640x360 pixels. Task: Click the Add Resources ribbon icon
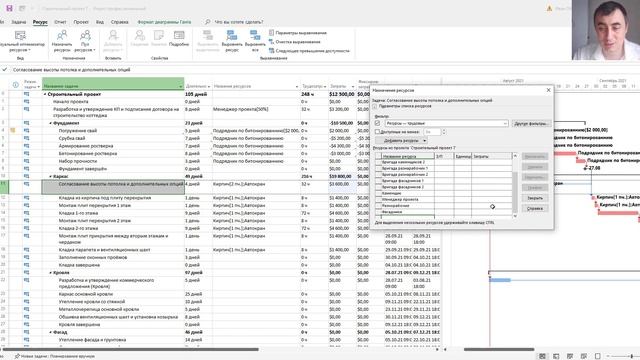click(113, 36)
